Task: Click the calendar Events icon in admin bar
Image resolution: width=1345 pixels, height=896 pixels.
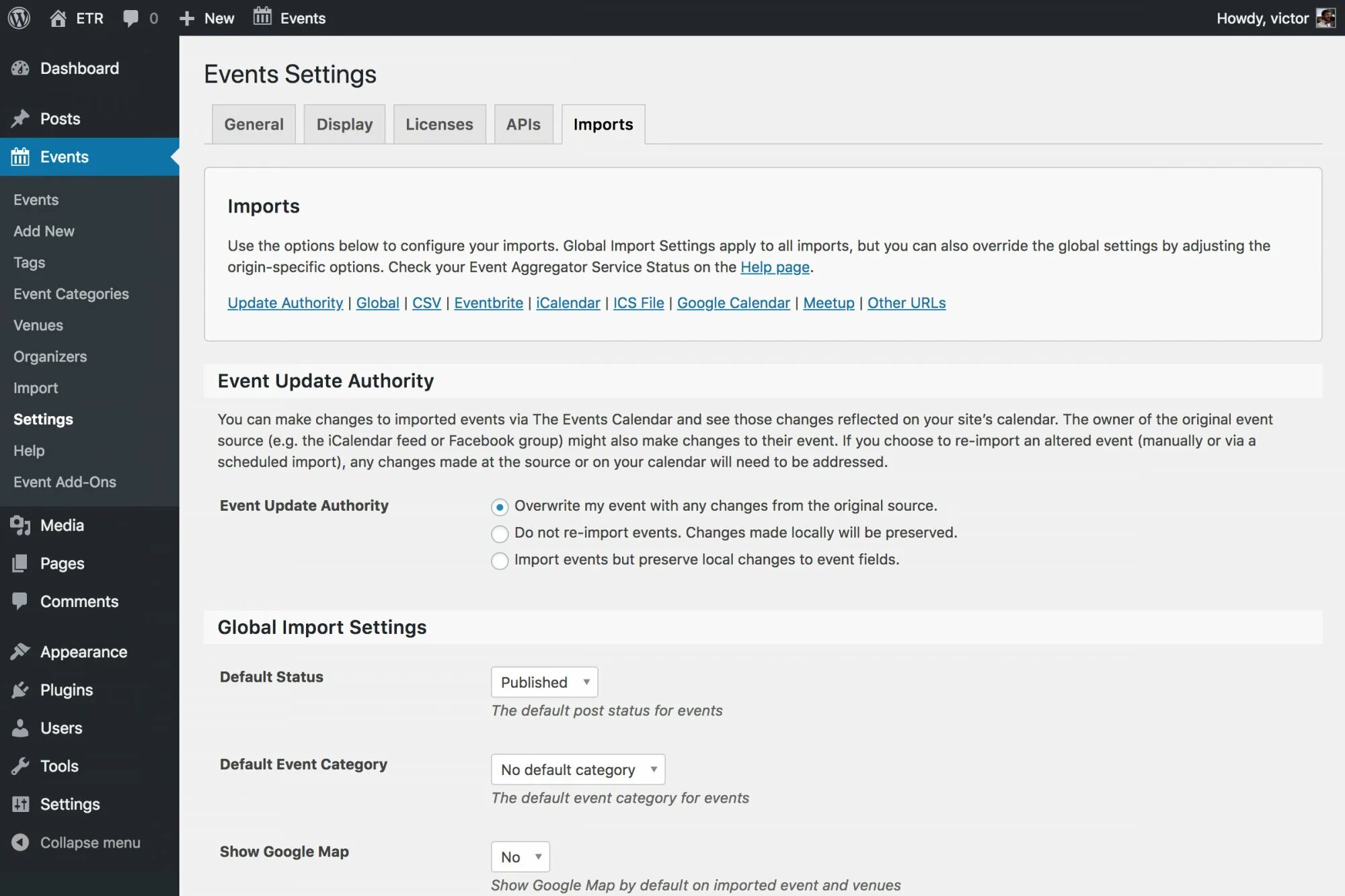Action: (262, 17)
